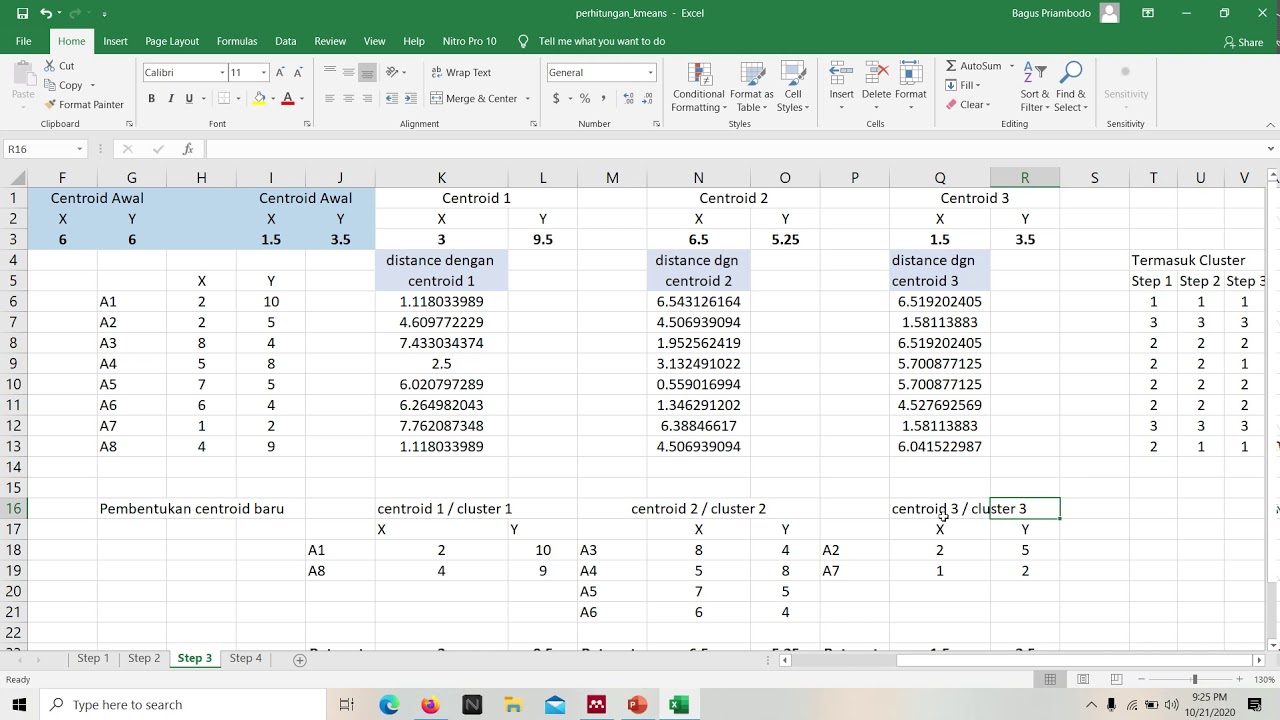Click the Windows taskbar search box
The image size is (1280, 720).
tap(183, 705)
